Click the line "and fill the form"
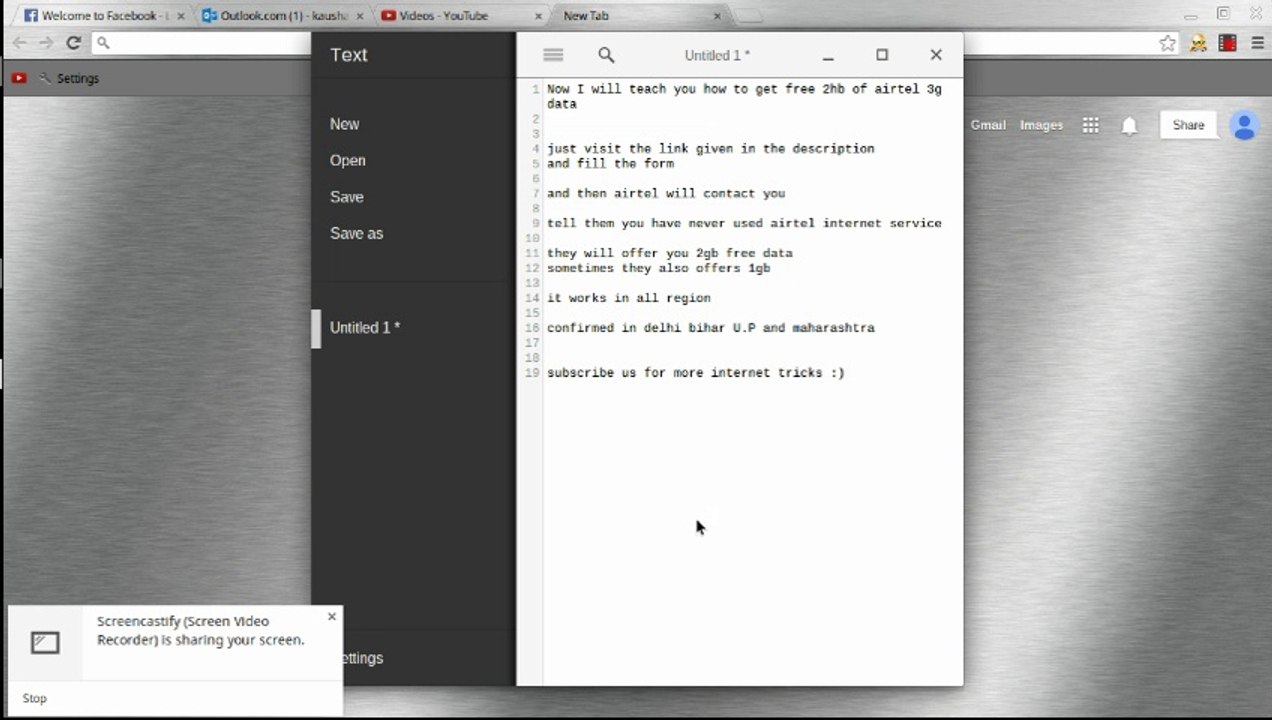The width and height of the screenshot is (1272, 720). 610,163
